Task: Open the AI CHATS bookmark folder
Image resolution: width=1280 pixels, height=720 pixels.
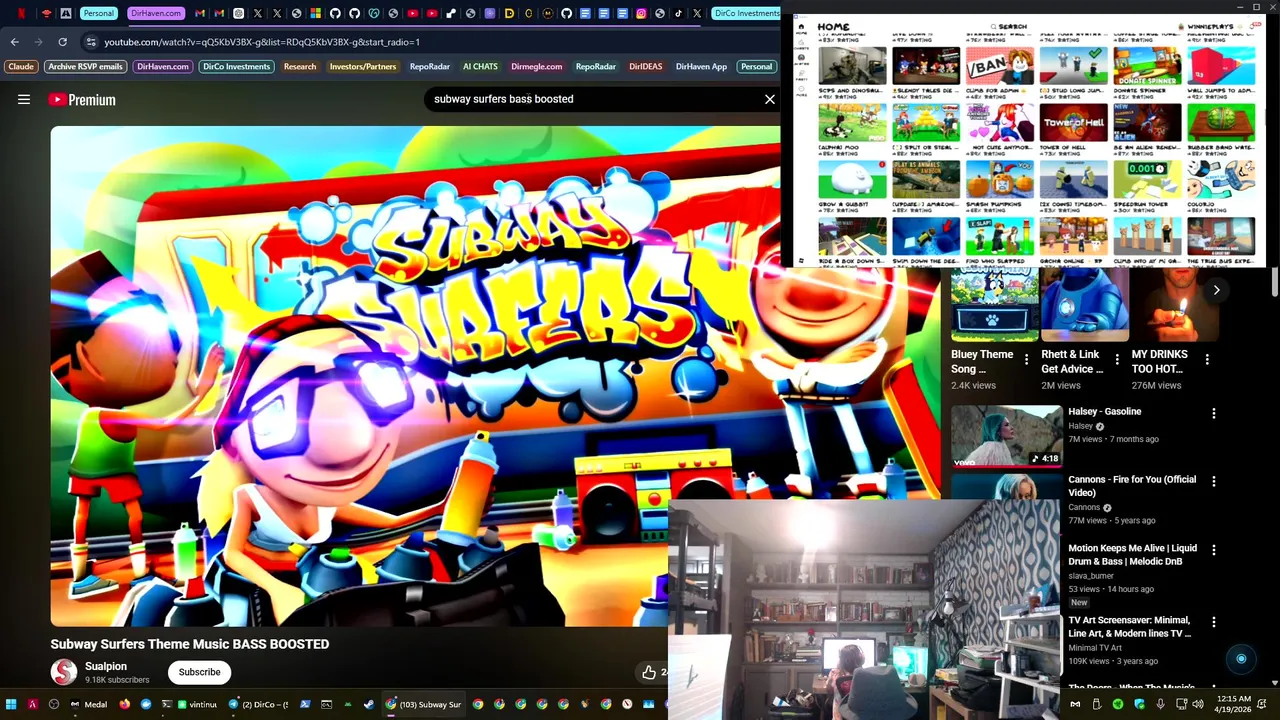Action: coord(480,66)
